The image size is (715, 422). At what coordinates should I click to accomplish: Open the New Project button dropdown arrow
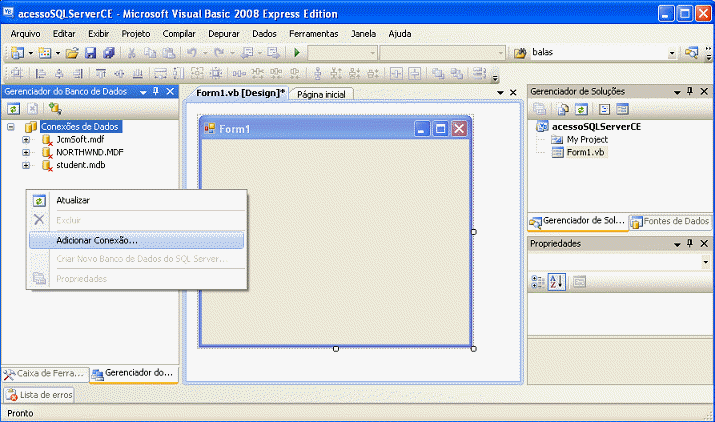(x=31, y=53)
